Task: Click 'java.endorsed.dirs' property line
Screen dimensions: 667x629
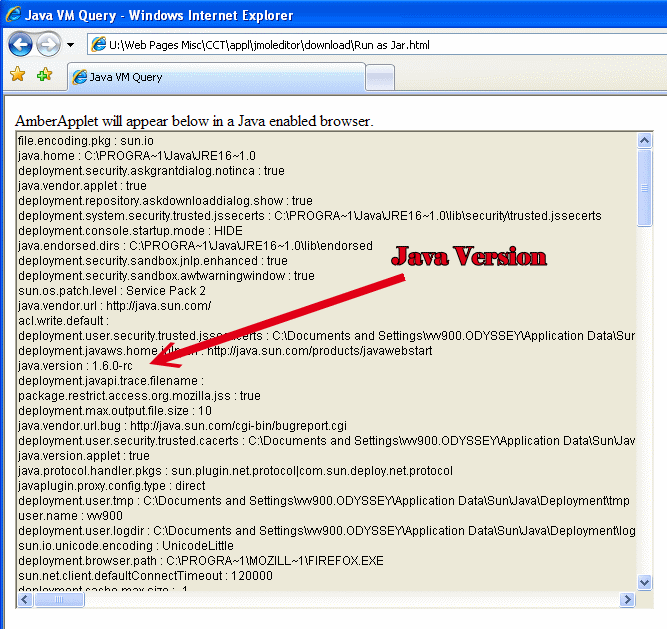Action: click(195, 246)
